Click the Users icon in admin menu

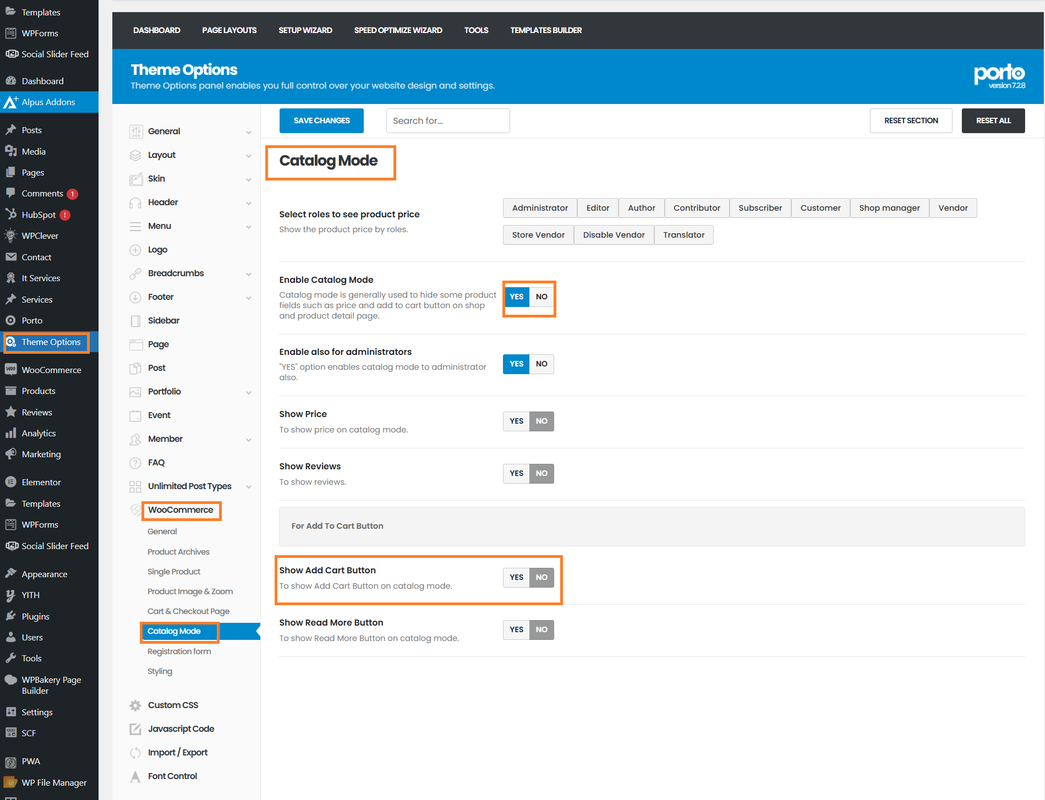coord(11,637)
